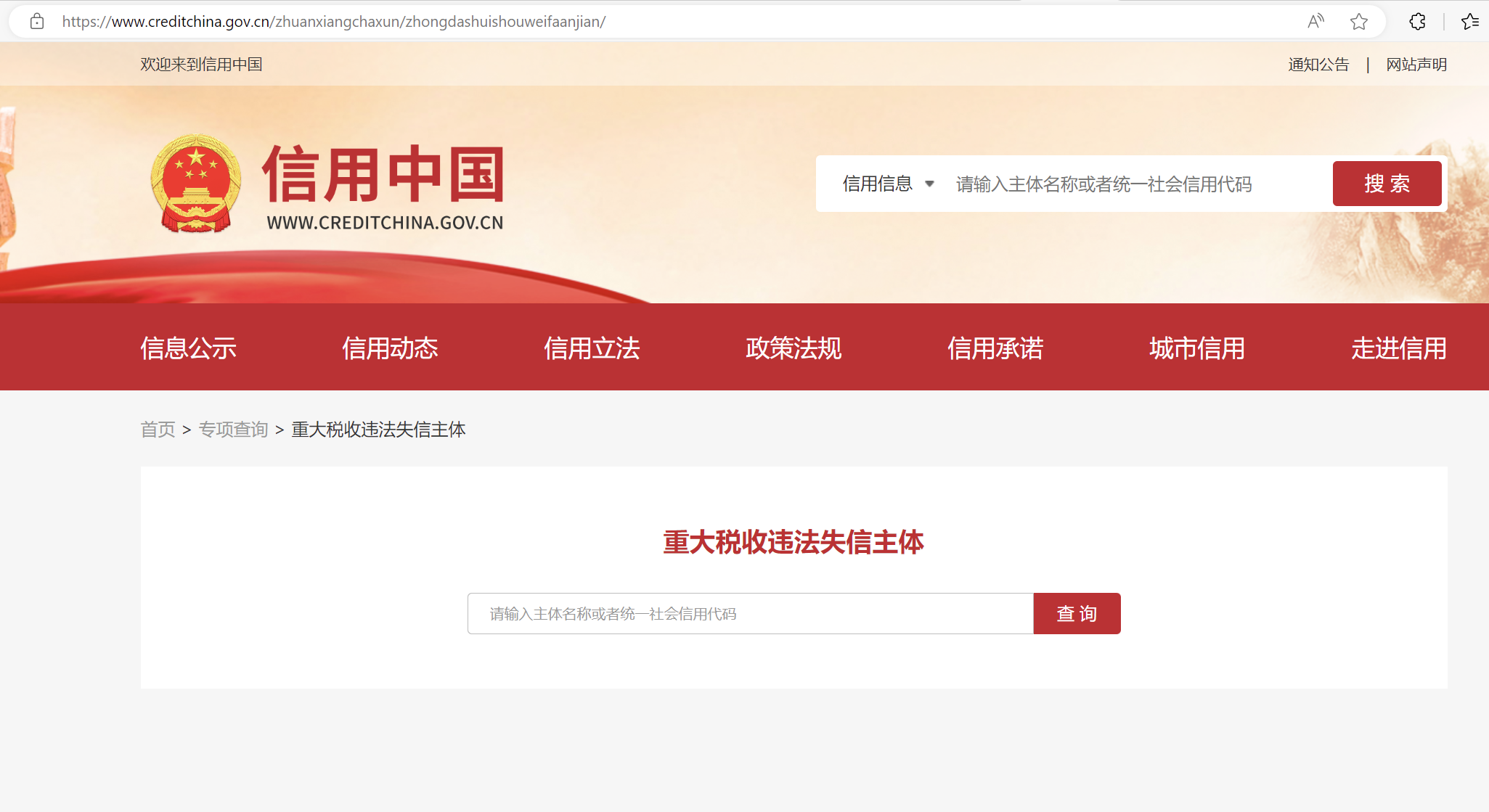Image resolution: width=1489 pixels, height=812 pixels.
Task: Click the 首页 breadcrumb link
Action: [x=158, y=430]
